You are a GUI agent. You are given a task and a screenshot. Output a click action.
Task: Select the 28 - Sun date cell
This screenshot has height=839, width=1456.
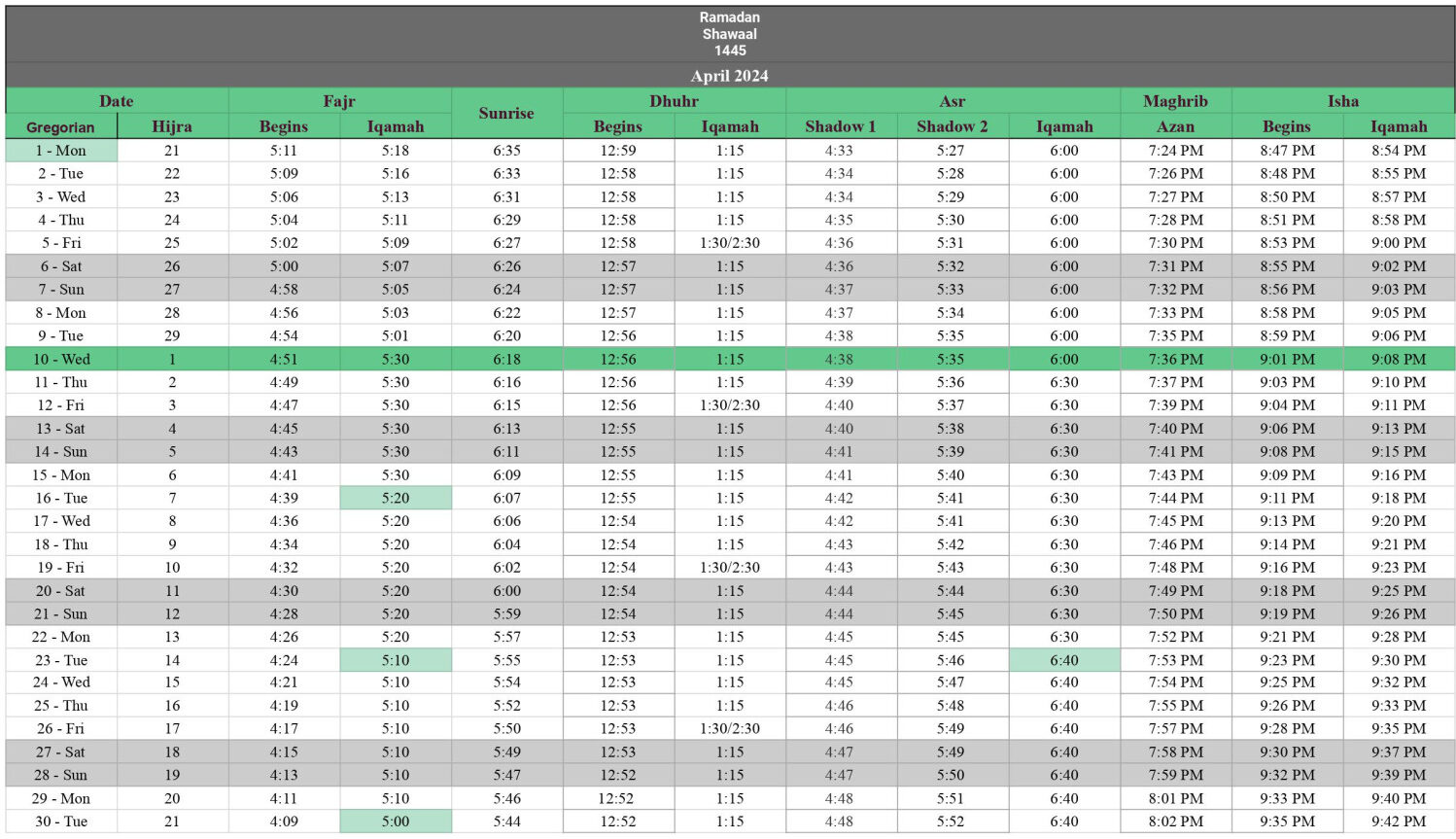pyautogui.click(x=61, y=775)
